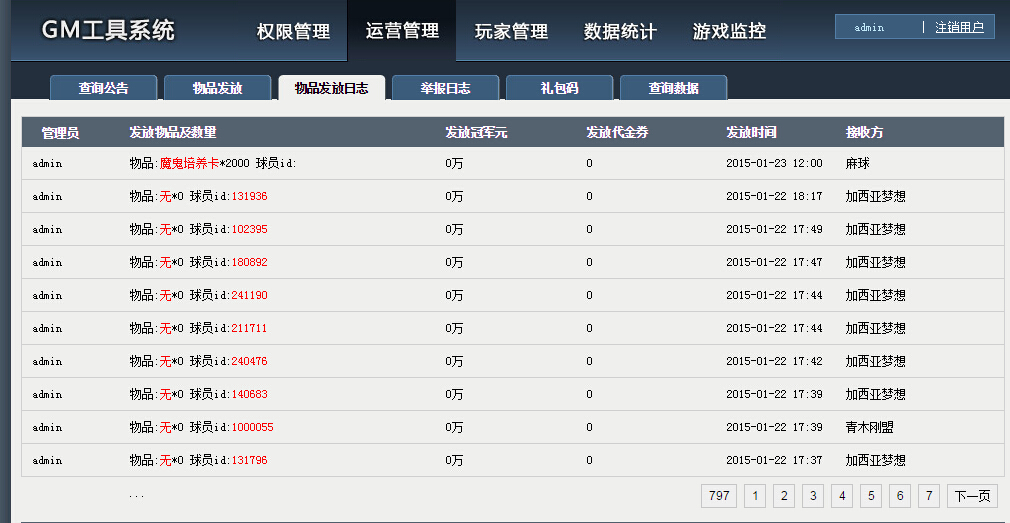This screenshot has height=523, width=1010.
Task: Click timestamp 2015-01-22 17:47
Action: [774, 262]
